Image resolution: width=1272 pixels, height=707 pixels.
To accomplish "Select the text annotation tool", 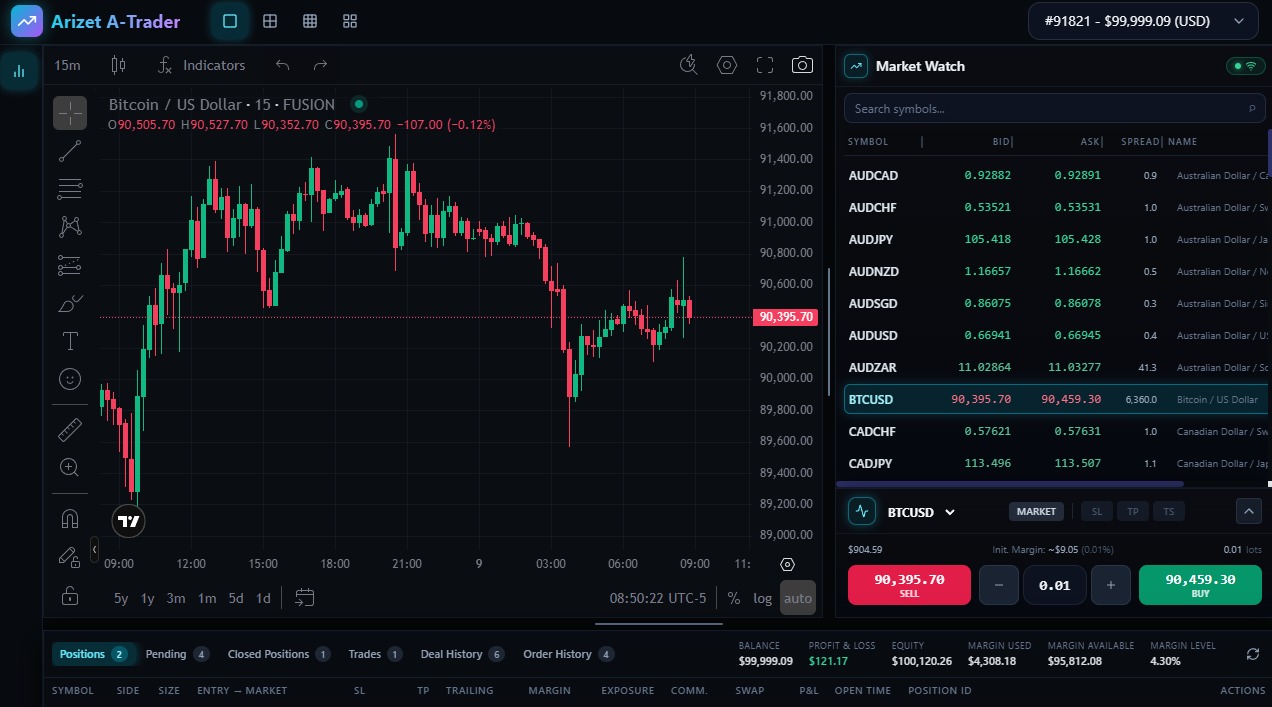I will pos(69,340).
